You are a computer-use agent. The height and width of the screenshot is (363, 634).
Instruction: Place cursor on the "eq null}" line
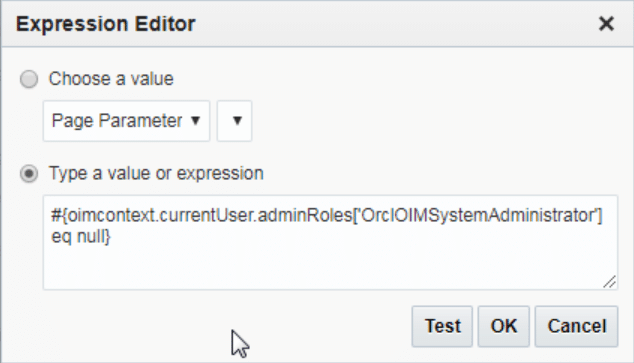click(x=81, y=236)
